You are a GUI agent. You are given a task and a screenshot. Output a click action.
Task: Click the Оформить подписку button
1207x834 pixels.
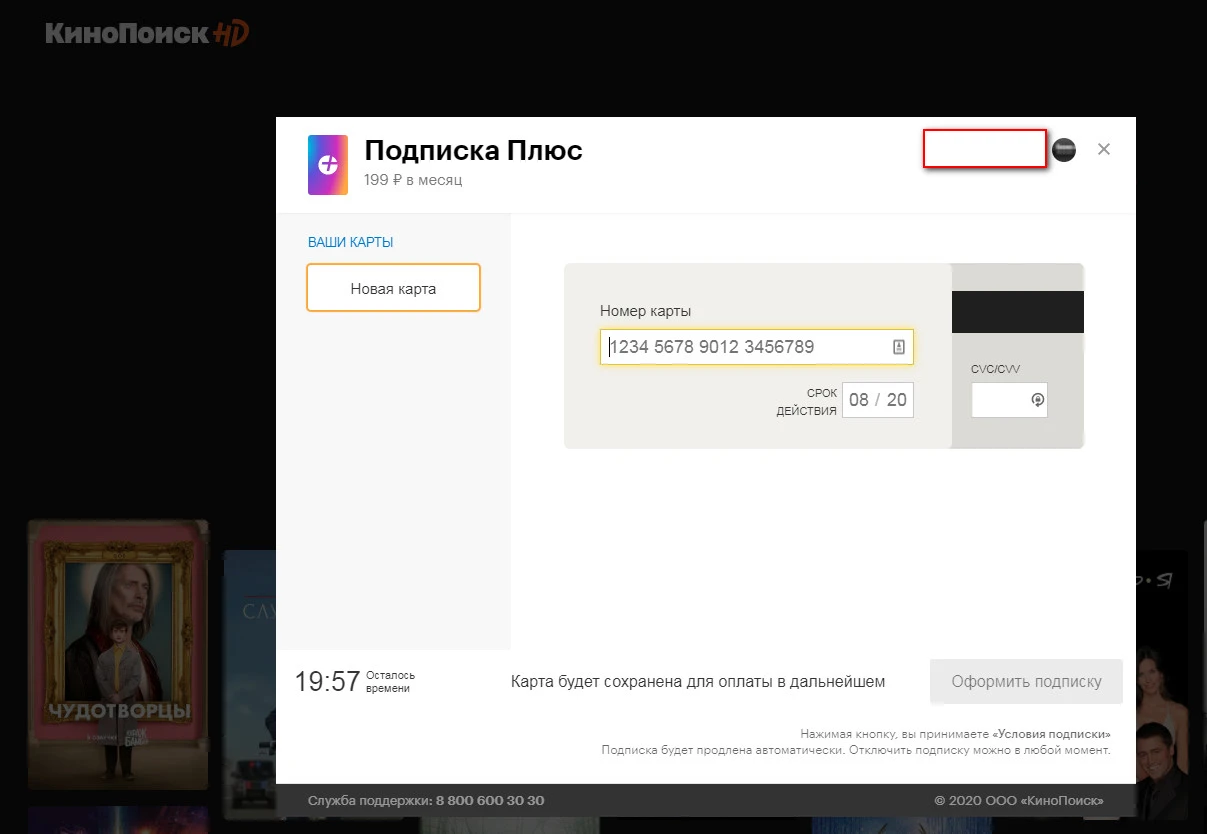[x=1026, y=682]
